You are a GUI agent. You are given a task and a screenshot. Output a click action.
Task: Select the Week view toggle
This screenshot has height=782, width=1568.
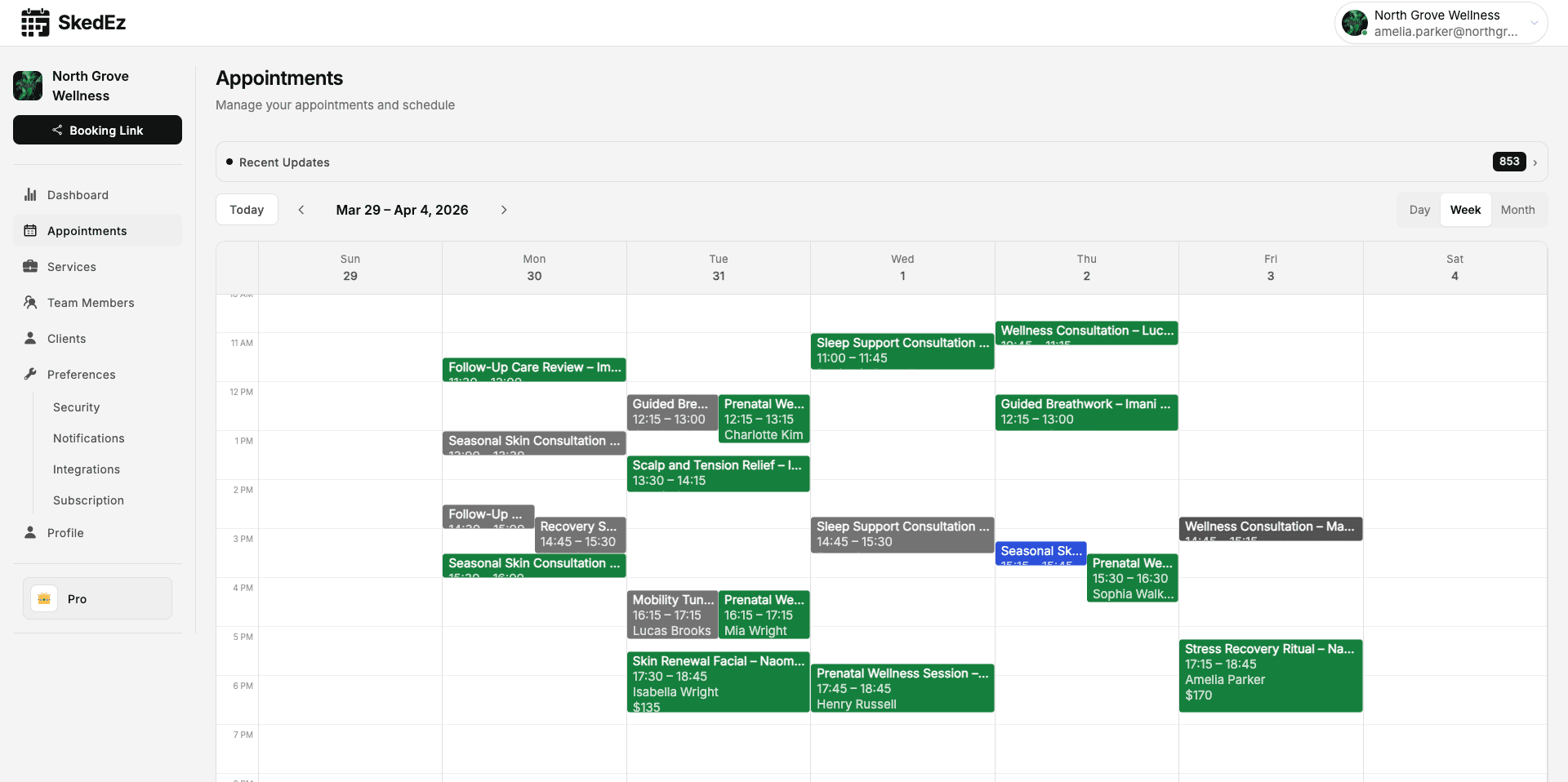click(x=1465, y=210)
